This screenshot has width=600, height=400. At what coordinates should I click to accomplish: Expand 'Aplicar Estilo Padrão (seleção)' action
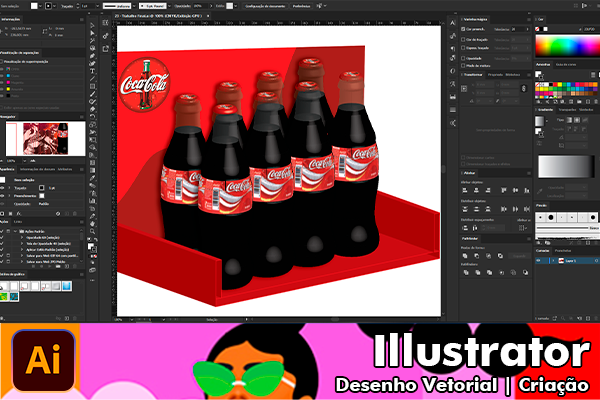[x=22, y=250]
